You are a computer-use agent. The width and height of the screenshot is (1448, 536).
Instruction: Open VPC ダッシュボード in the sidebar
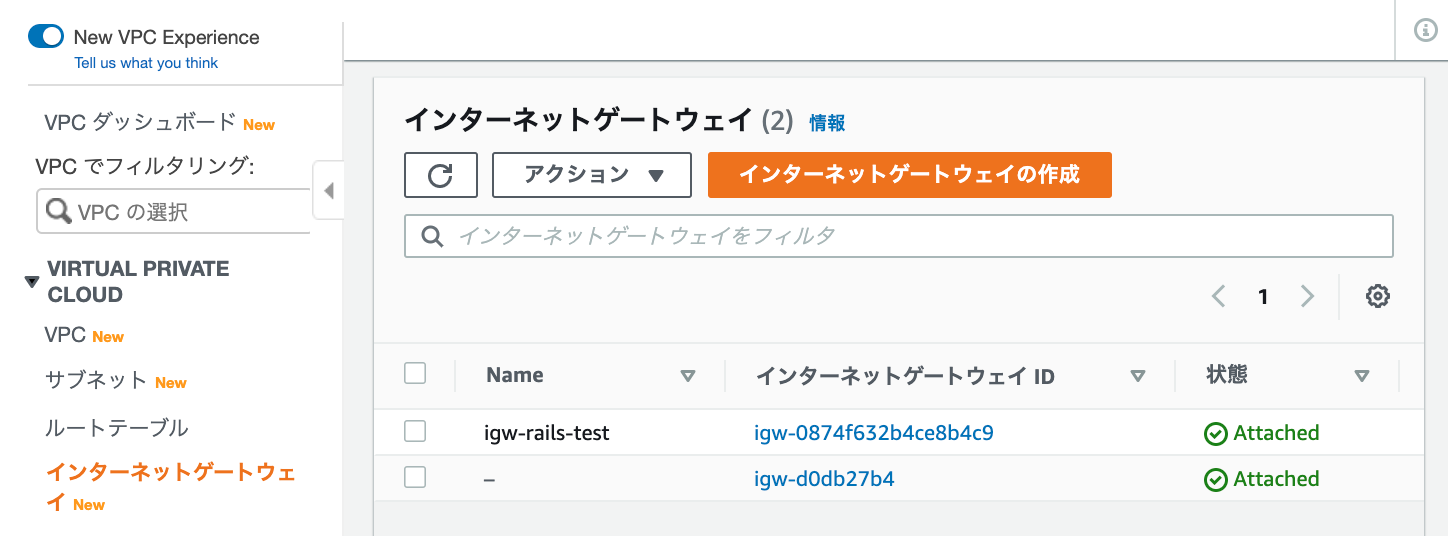[x=140, y=123]
